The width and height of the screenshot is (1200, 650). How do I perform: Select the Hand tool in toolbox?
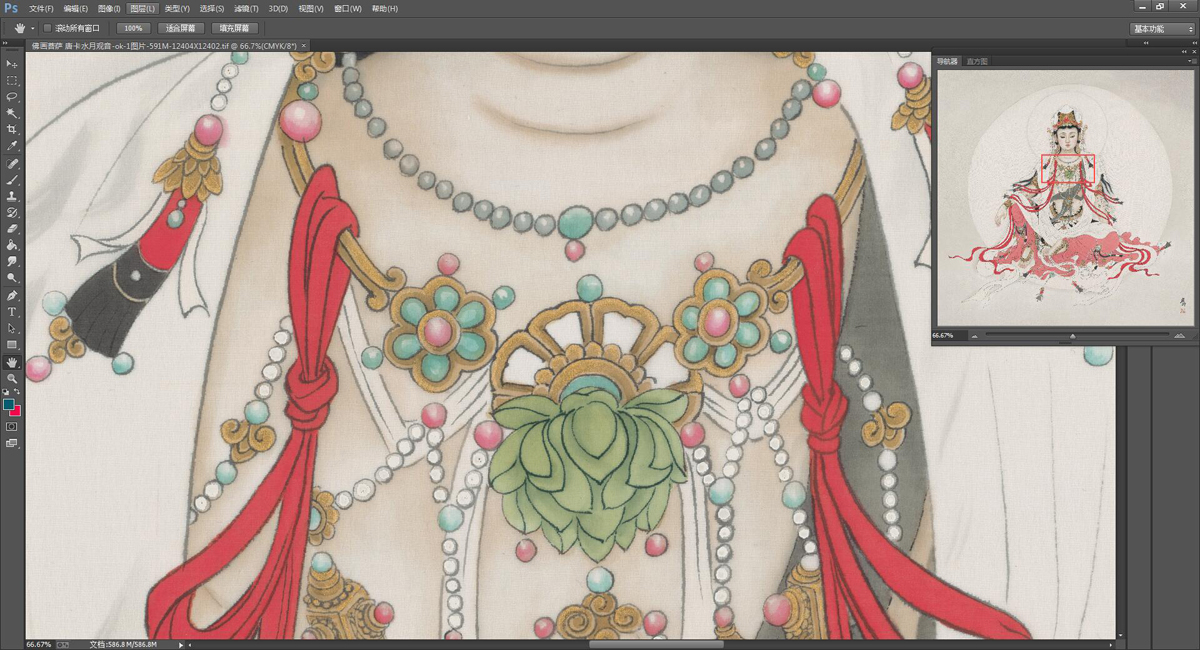[12, 362]
